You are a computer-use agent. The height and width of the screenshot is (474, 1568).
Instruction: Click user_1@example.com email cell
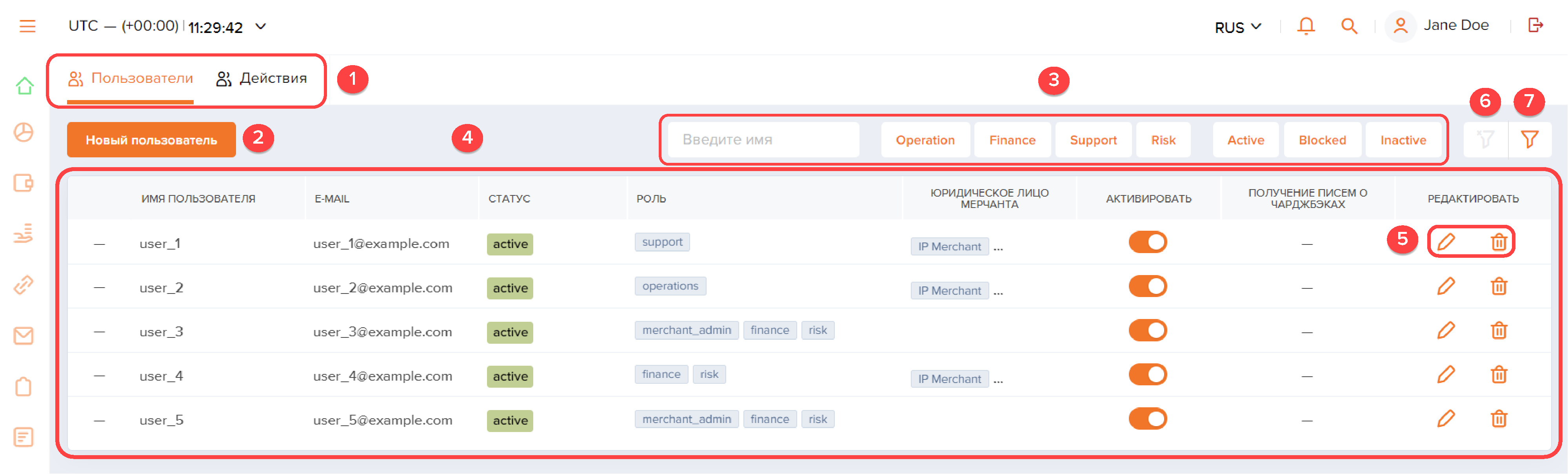381,243
